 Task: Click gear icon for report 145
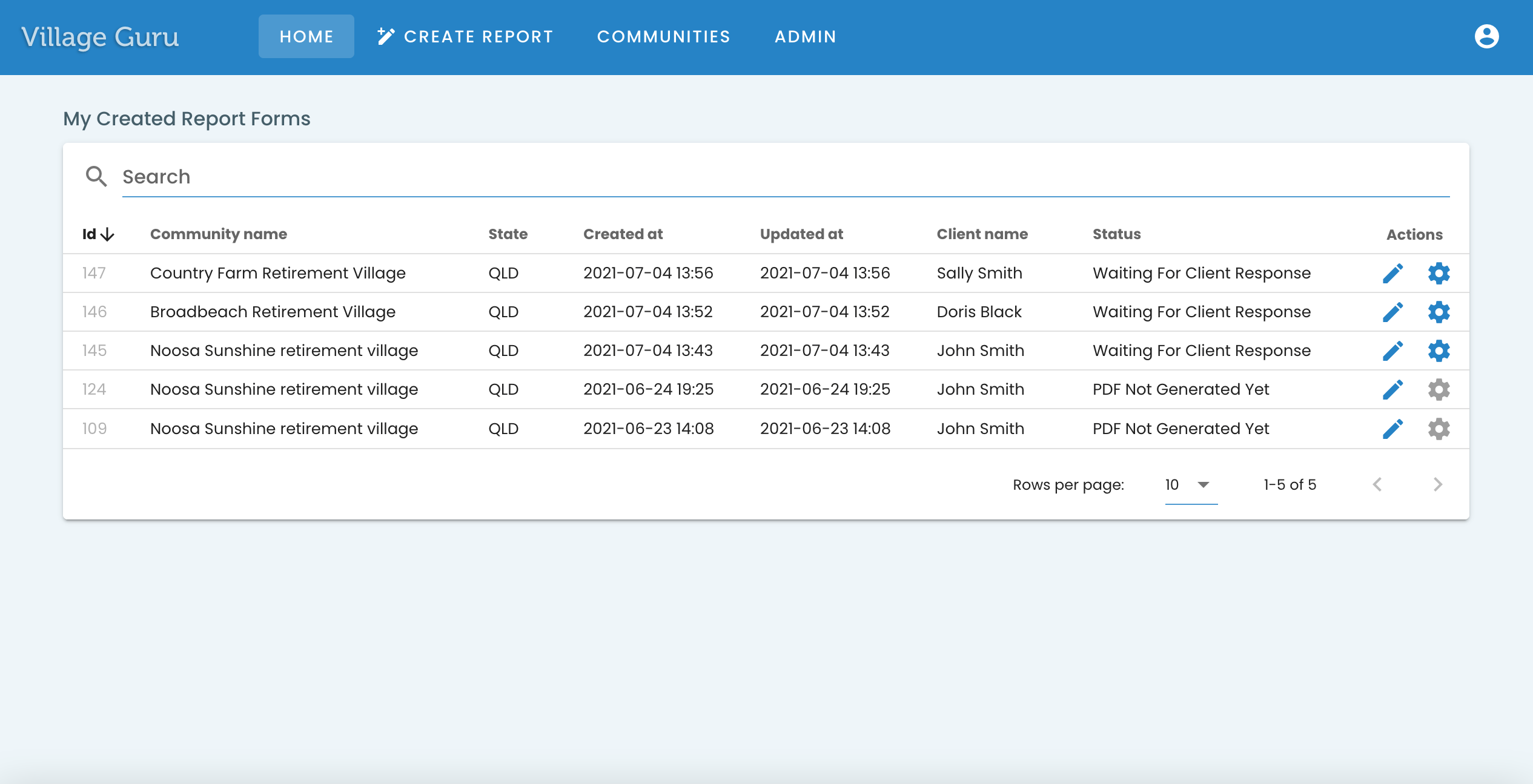click(1439, 351)
